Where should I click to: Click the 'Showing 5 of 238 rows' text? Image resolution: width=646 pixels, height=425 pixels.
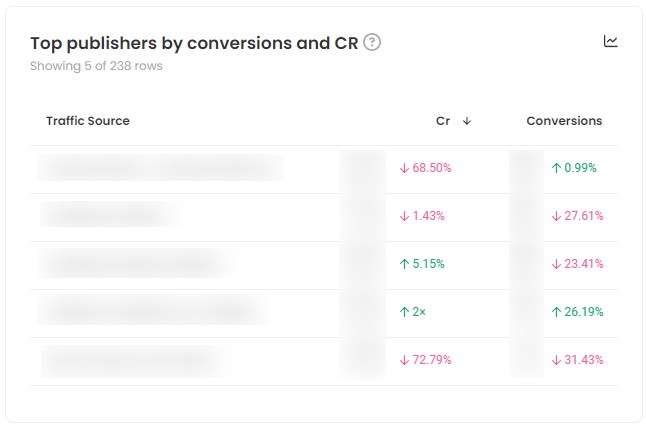96,66
